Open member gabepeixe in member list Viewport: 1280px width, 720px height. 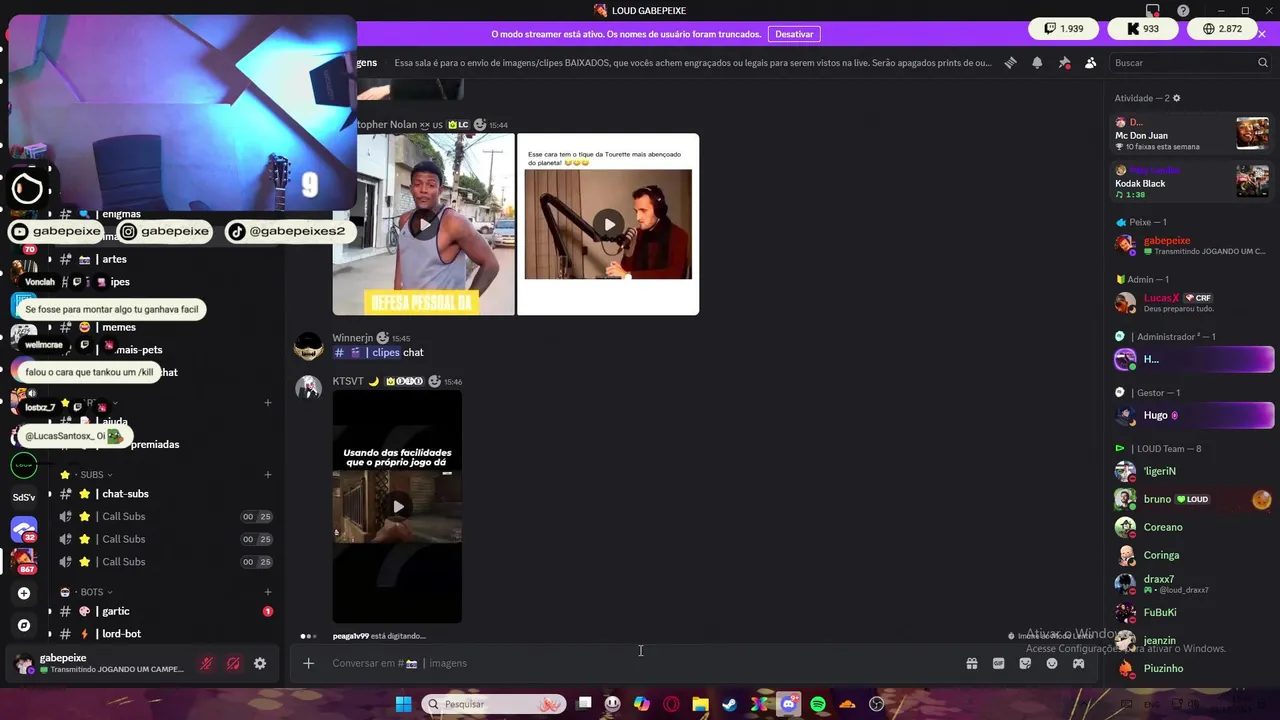(x=1192, y=244)
